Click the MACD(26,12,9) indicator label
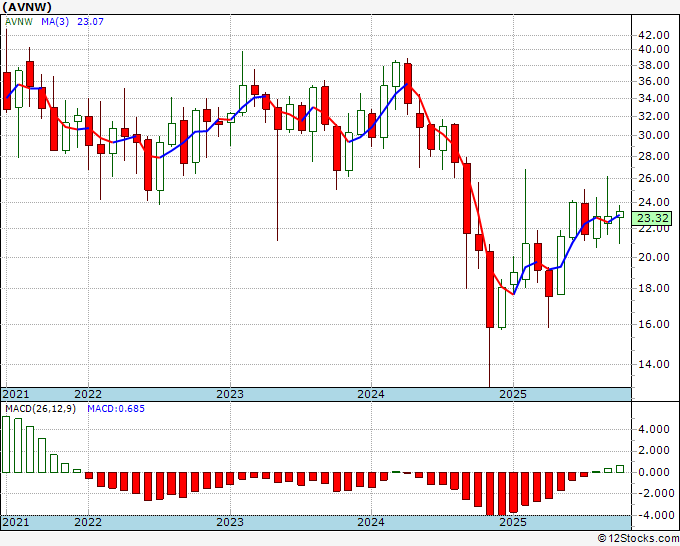This screenshot has height=546, width=680. click(40, 409)
